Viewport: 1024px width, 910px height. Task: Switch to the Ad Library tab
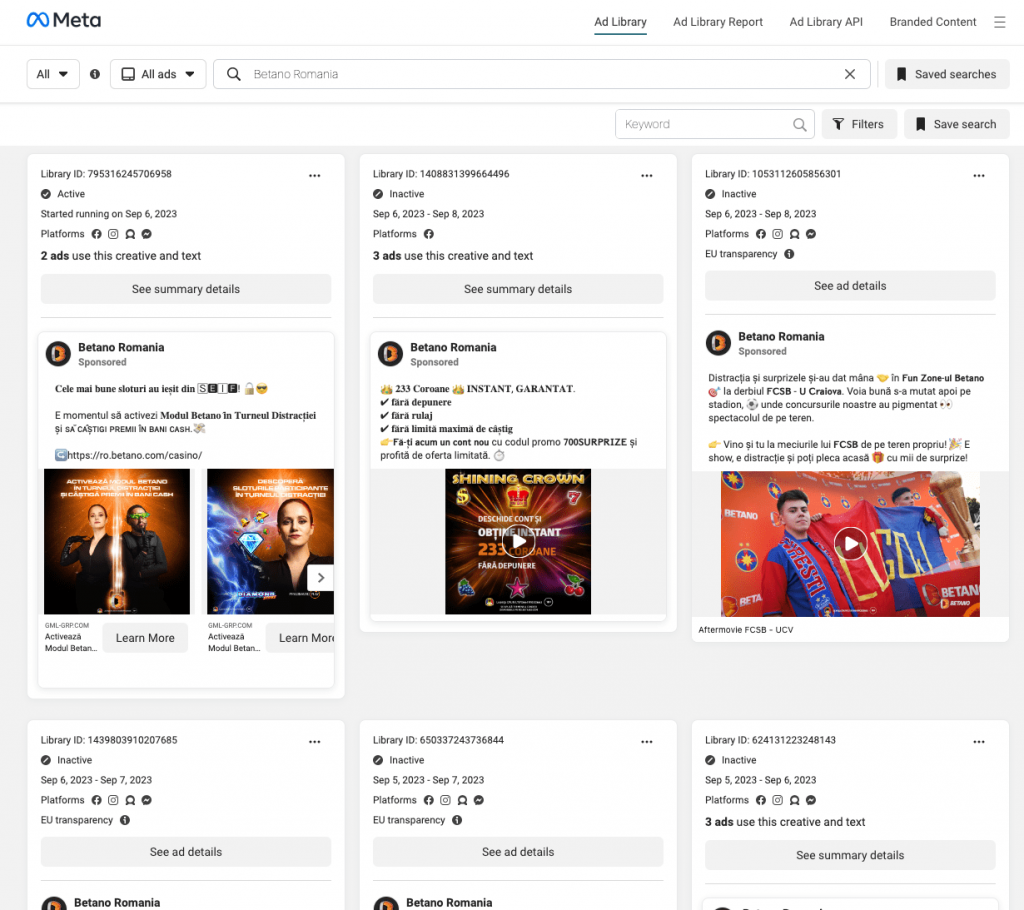620,22
